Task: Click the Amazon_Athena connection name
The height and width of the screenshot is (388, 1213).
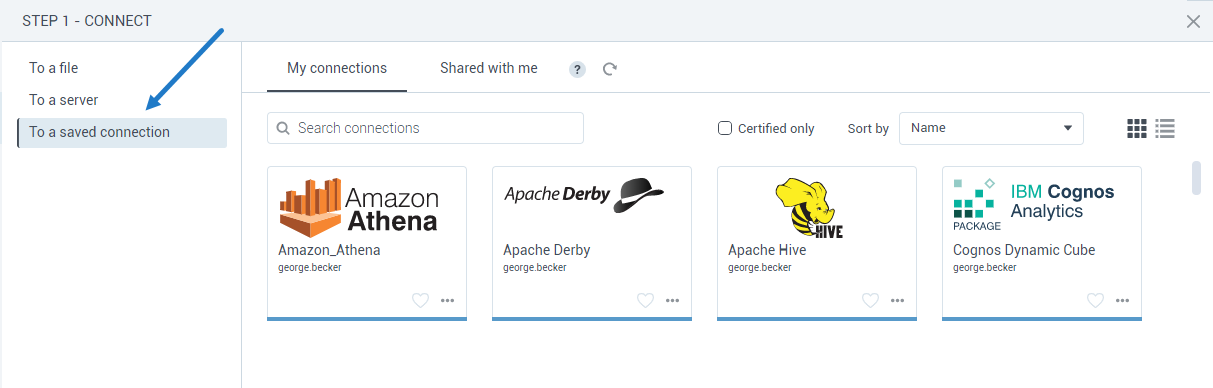Action: click(329, 250)
